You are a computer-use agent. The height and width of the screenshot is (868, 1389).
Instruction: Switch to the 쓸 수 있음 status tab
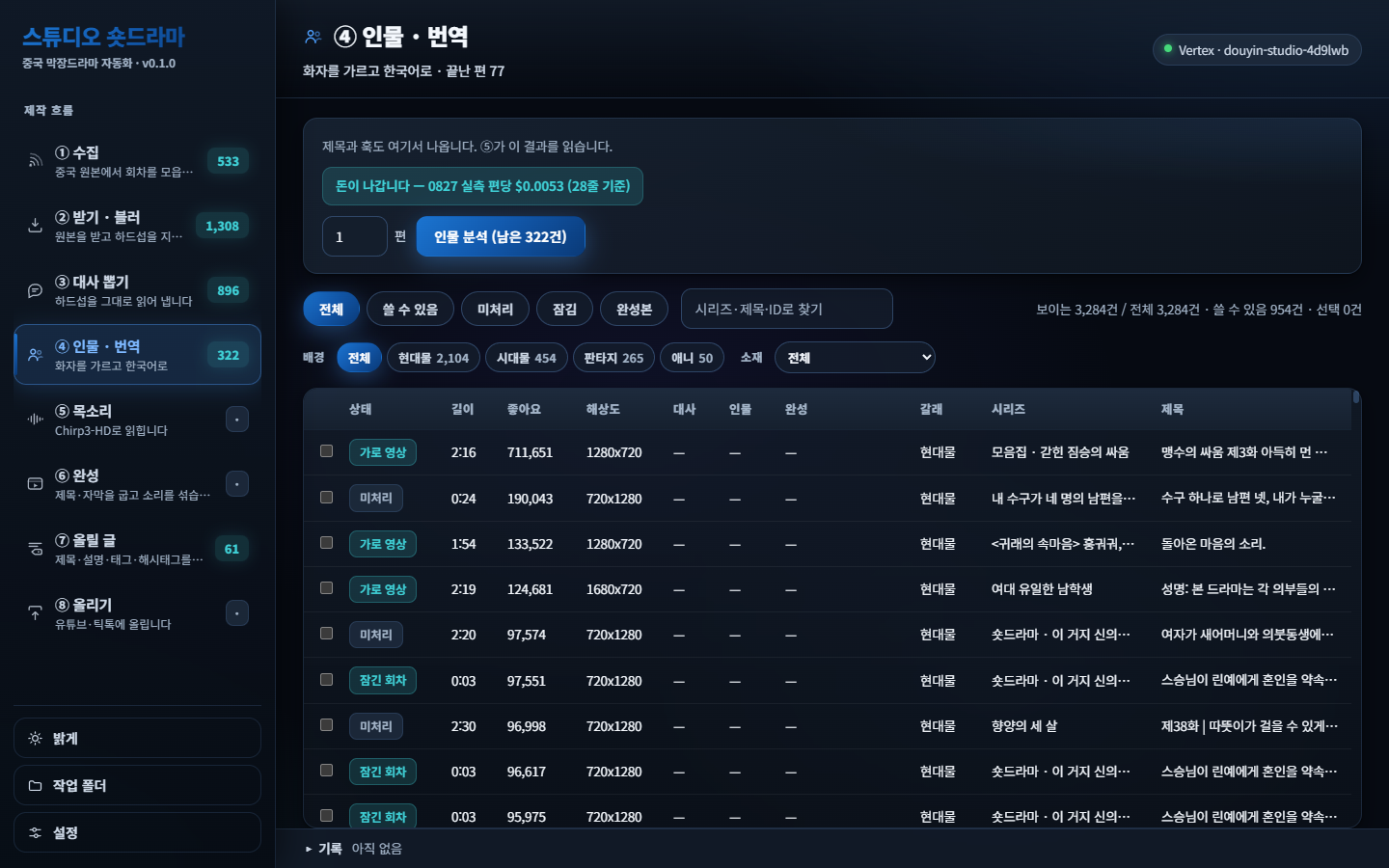coord(410,310)
